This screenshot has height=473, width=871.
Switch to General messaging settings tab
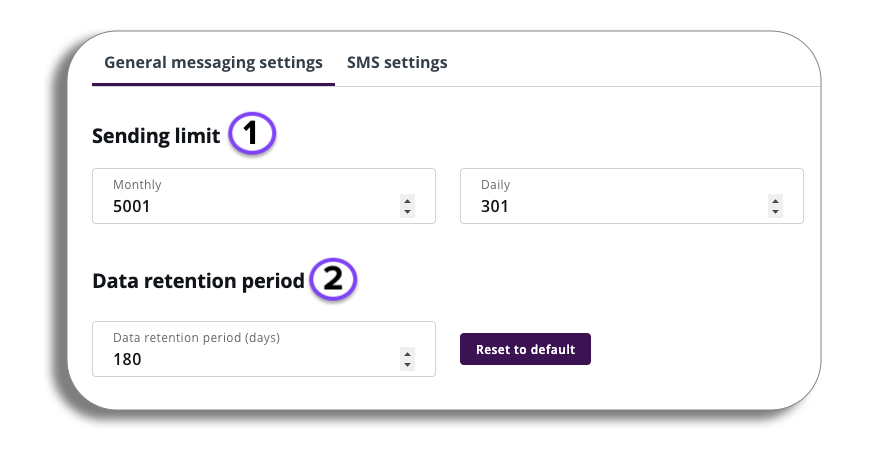point(213,63)
